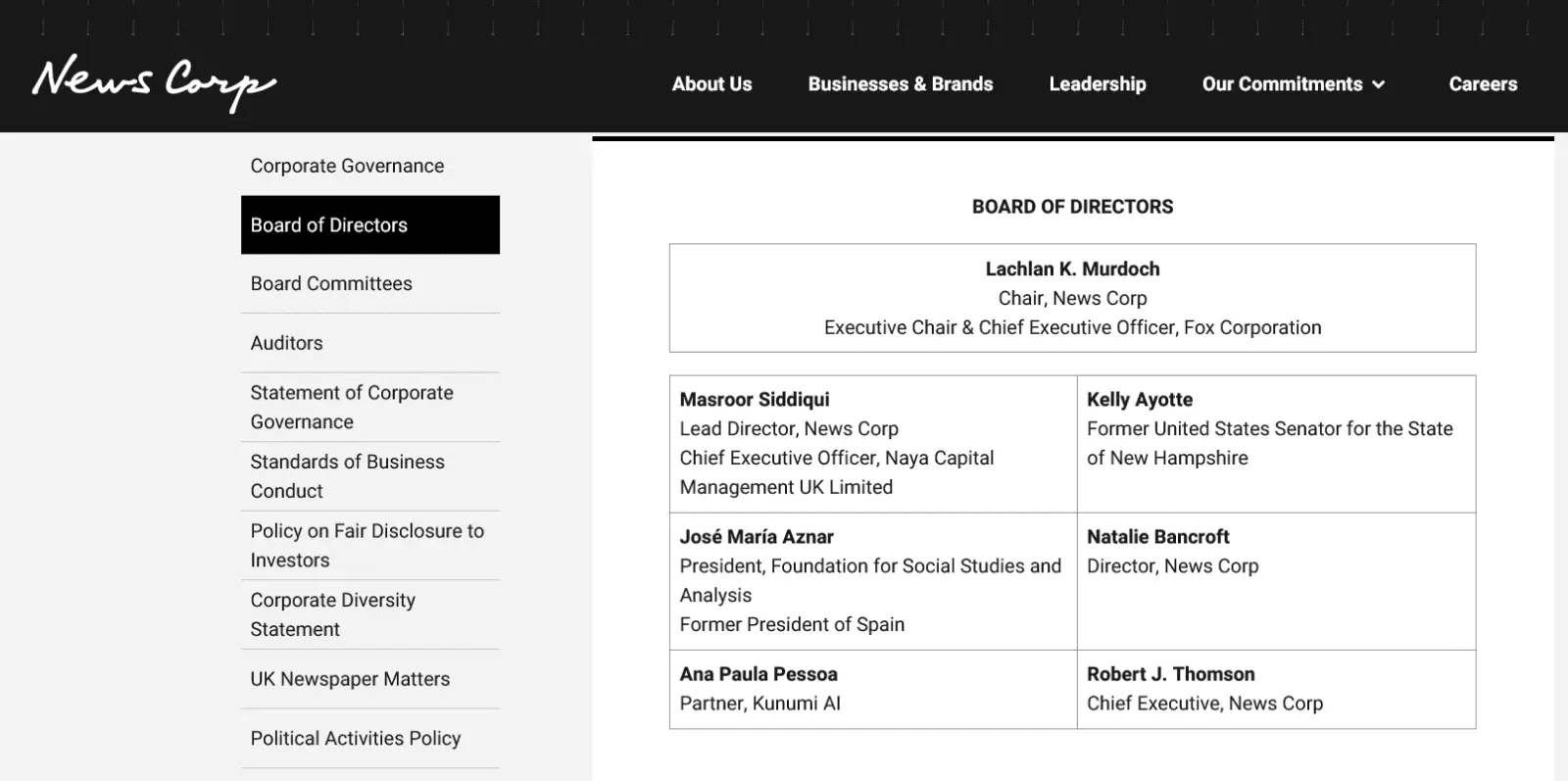Image resolution: width=1568 pixels, height=781 pixels.
Task: Click Lachlan K. Murdoch's name
Action: tap(1072, 268)
